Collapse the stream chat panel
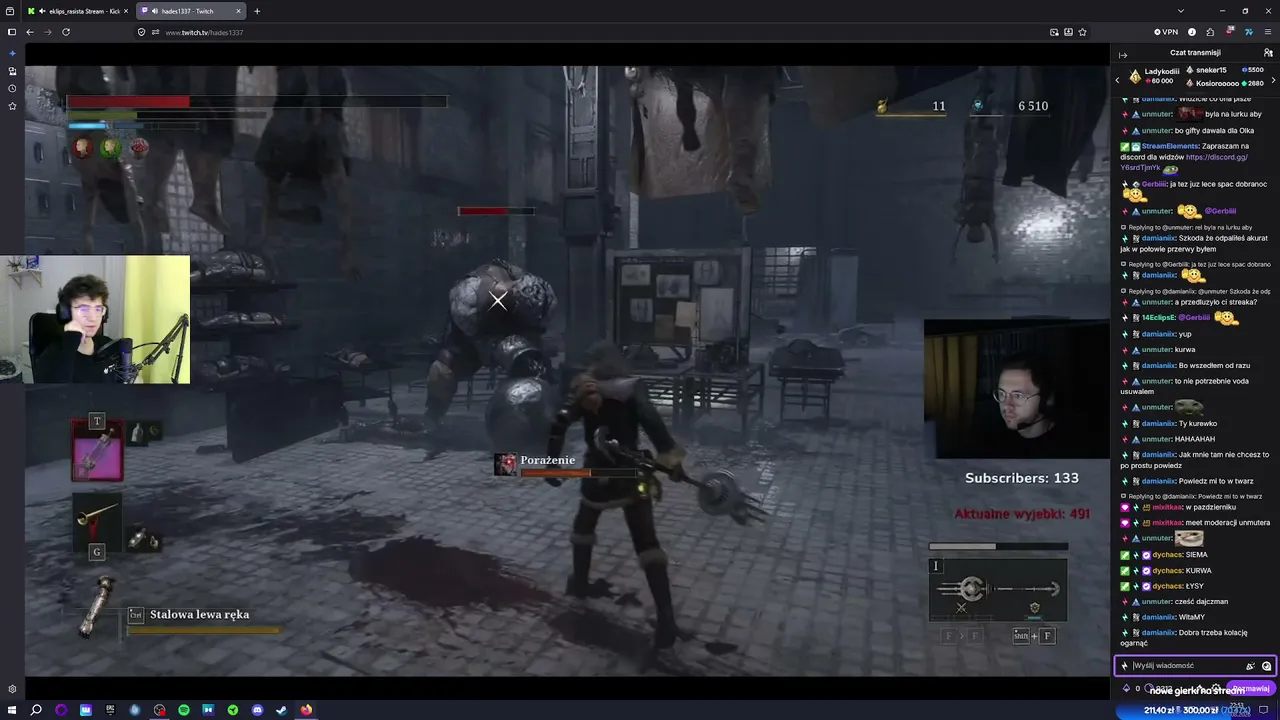Image resolution: width=1280 pixels, height=720 pixels. click(1123, 54)
